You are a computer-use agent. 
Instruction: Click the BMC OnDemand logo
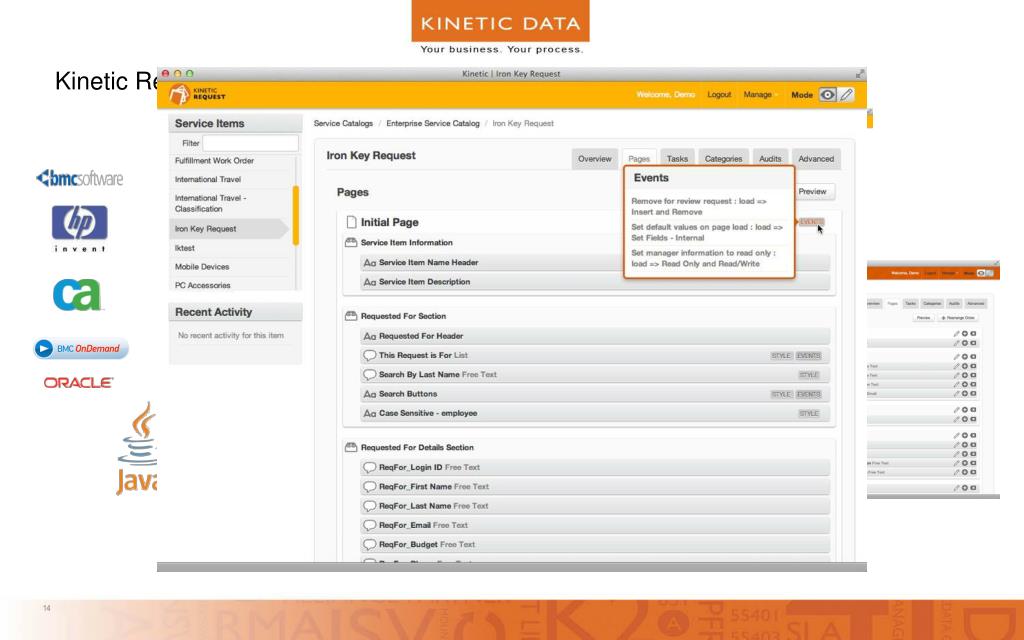pos(81,349)
